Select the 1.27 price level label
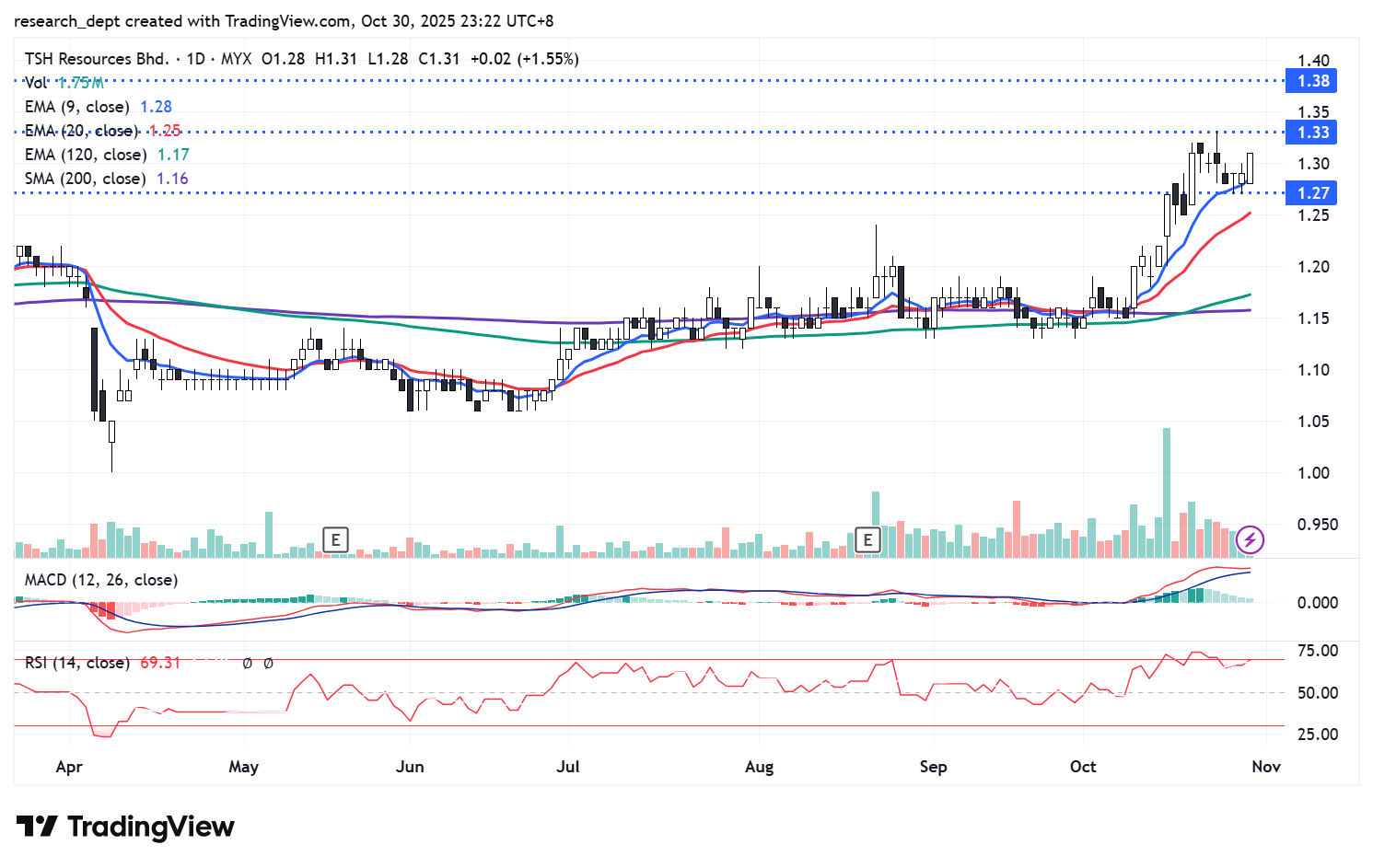The width and height of the screenshot is (1373, 868). point(1313,193)
